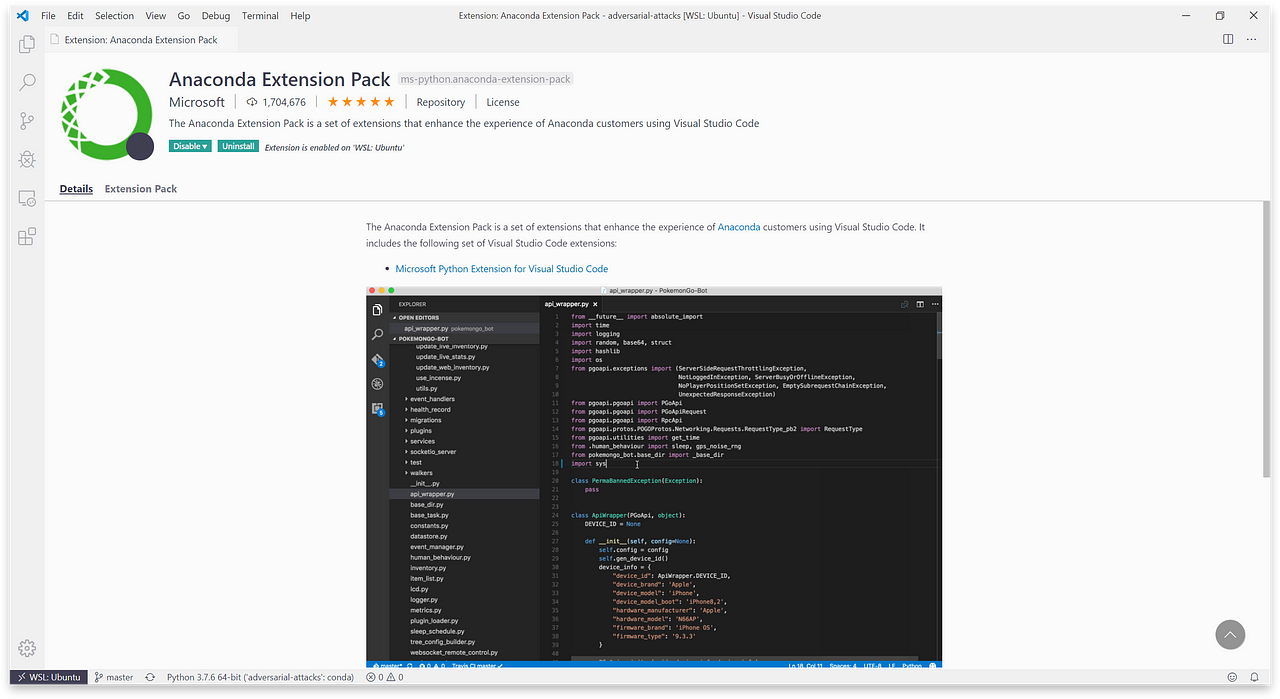
Task: Click the PokemonGo-Bot editor screenshot image
Action: click(x=654, y=477)
